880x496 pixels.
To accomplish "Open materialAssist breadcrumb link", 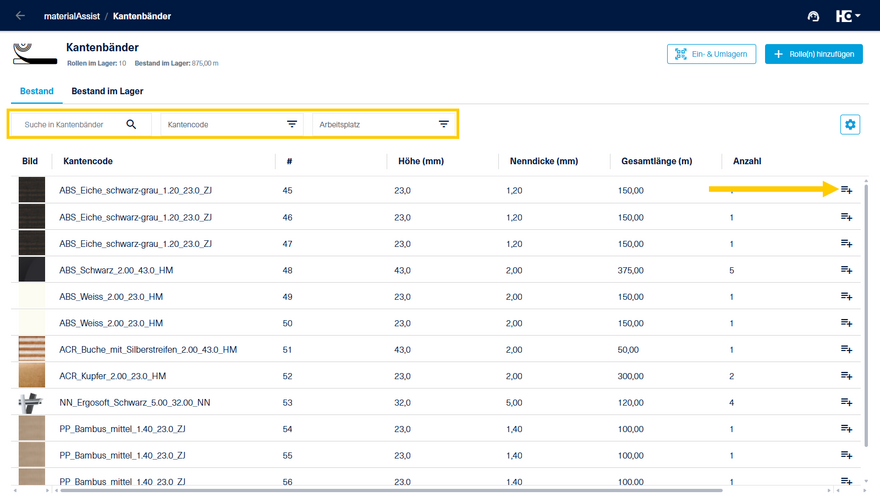I will (72, 16).
